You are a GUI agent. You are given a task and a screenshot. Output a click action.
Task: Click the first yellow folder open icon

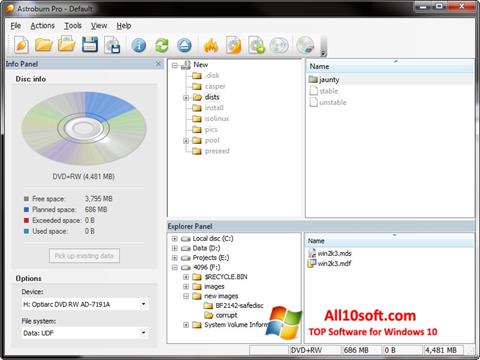[44, 45]
